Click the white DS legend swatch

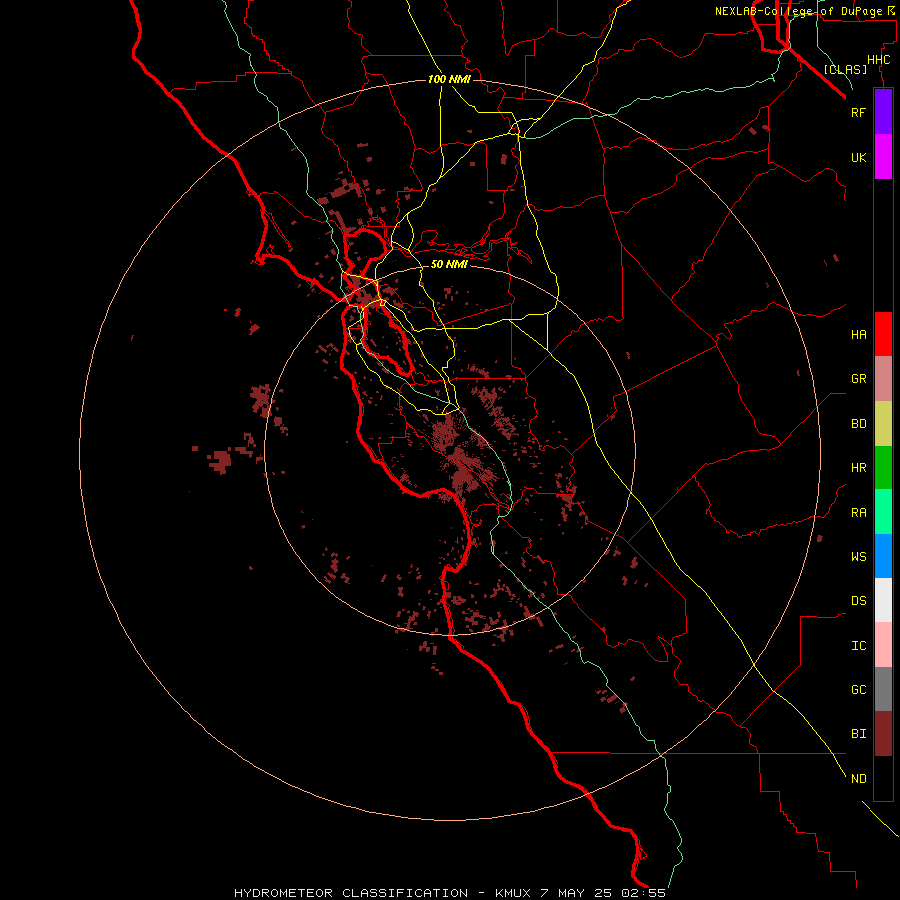click(x=883, y=600)
